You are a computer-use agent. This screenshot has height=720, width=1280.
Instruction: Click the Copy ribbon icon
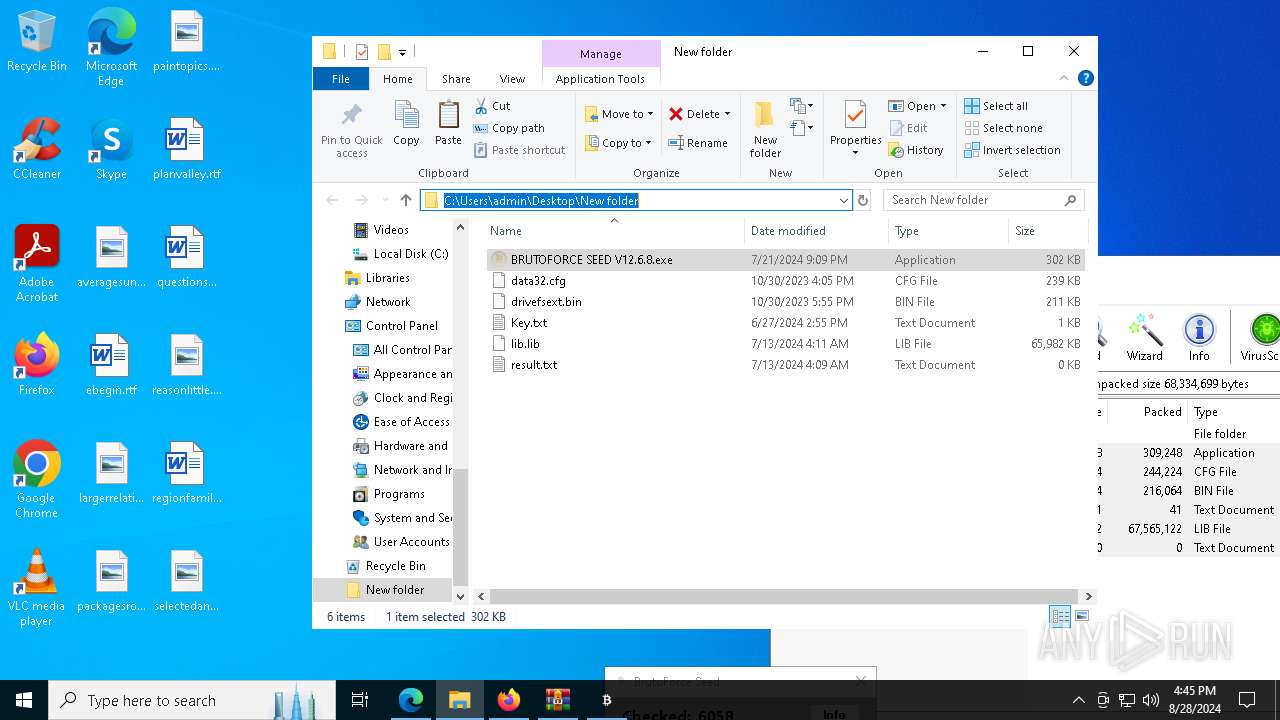point(406,124)
